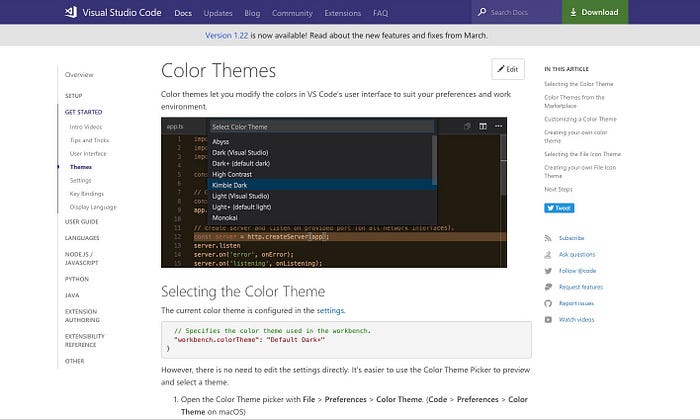
Task: Open the Subscribe link
Action: [571, 238]
